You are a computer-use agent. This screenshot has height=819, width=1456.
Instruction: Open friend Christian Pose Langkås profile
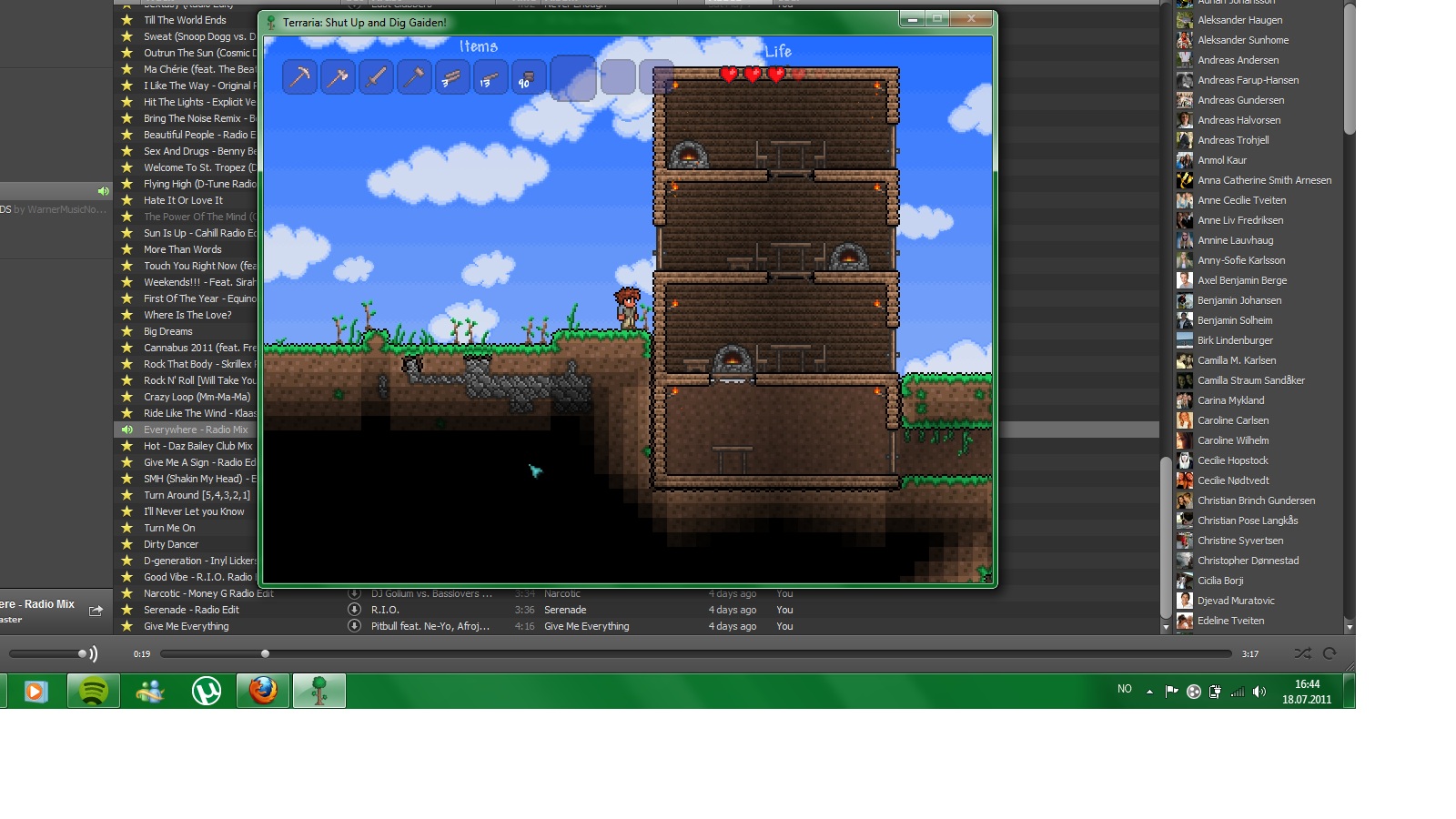pos(1248,521)
